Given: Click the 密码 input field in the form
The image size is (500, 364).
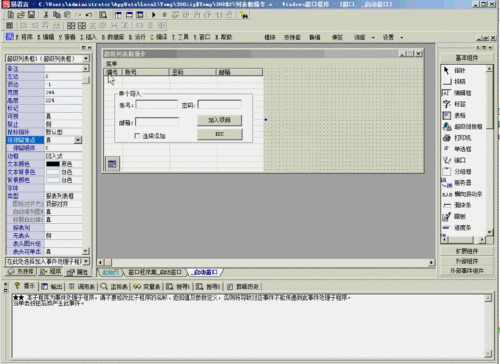Looking at the screenshot, I should [220, 105].
